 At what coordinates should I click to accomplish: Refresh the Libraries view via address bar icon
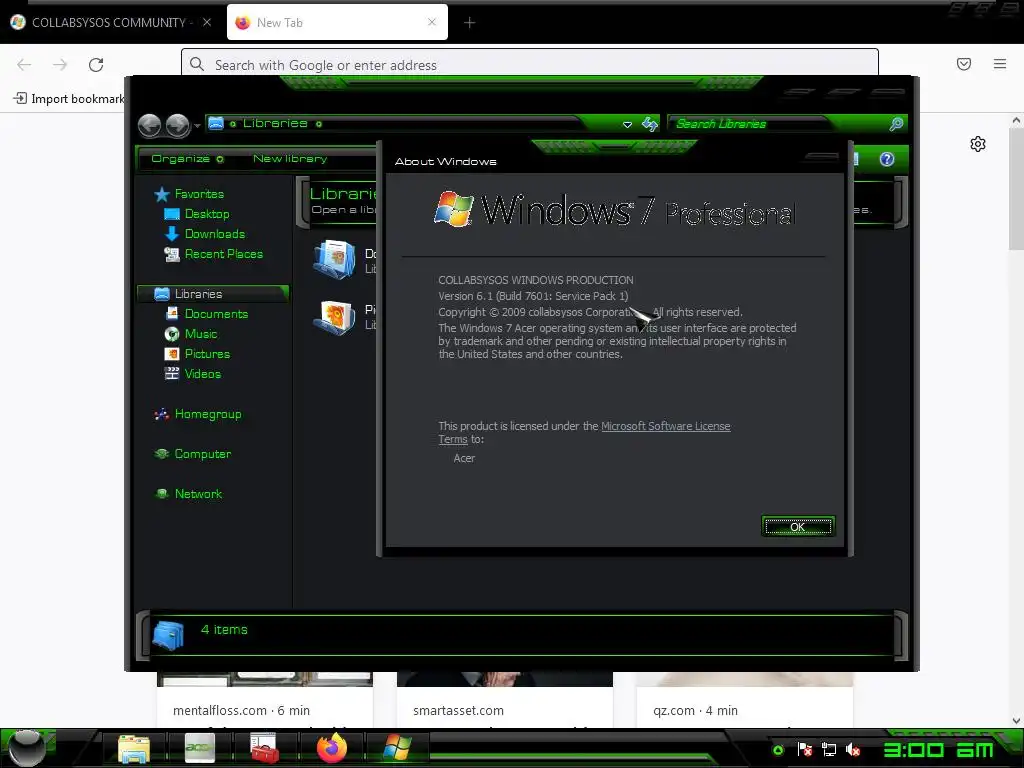click(x=649, y=123)
